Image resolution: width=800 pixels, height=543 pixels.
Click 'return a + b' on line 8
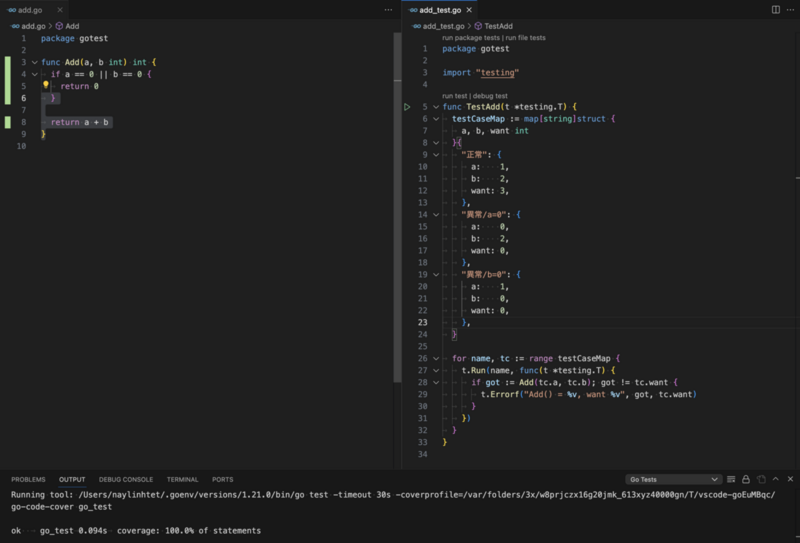coord(79,122)
